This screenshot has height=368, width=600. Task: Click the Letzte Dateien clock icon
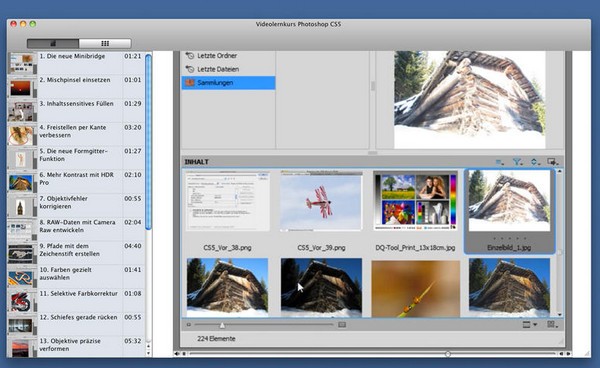(190, 69)
